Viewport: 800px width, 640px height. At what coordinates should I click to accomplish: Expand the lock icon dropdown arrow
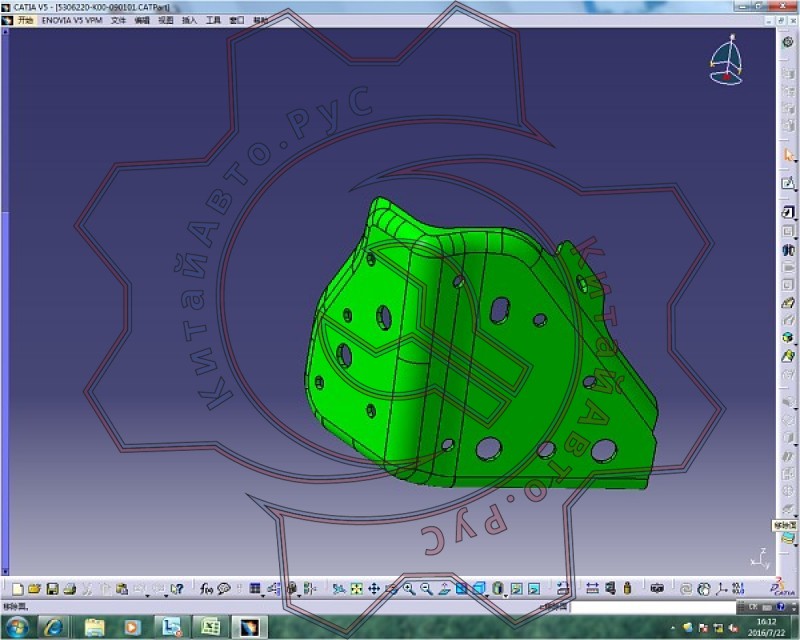[299, 595]
